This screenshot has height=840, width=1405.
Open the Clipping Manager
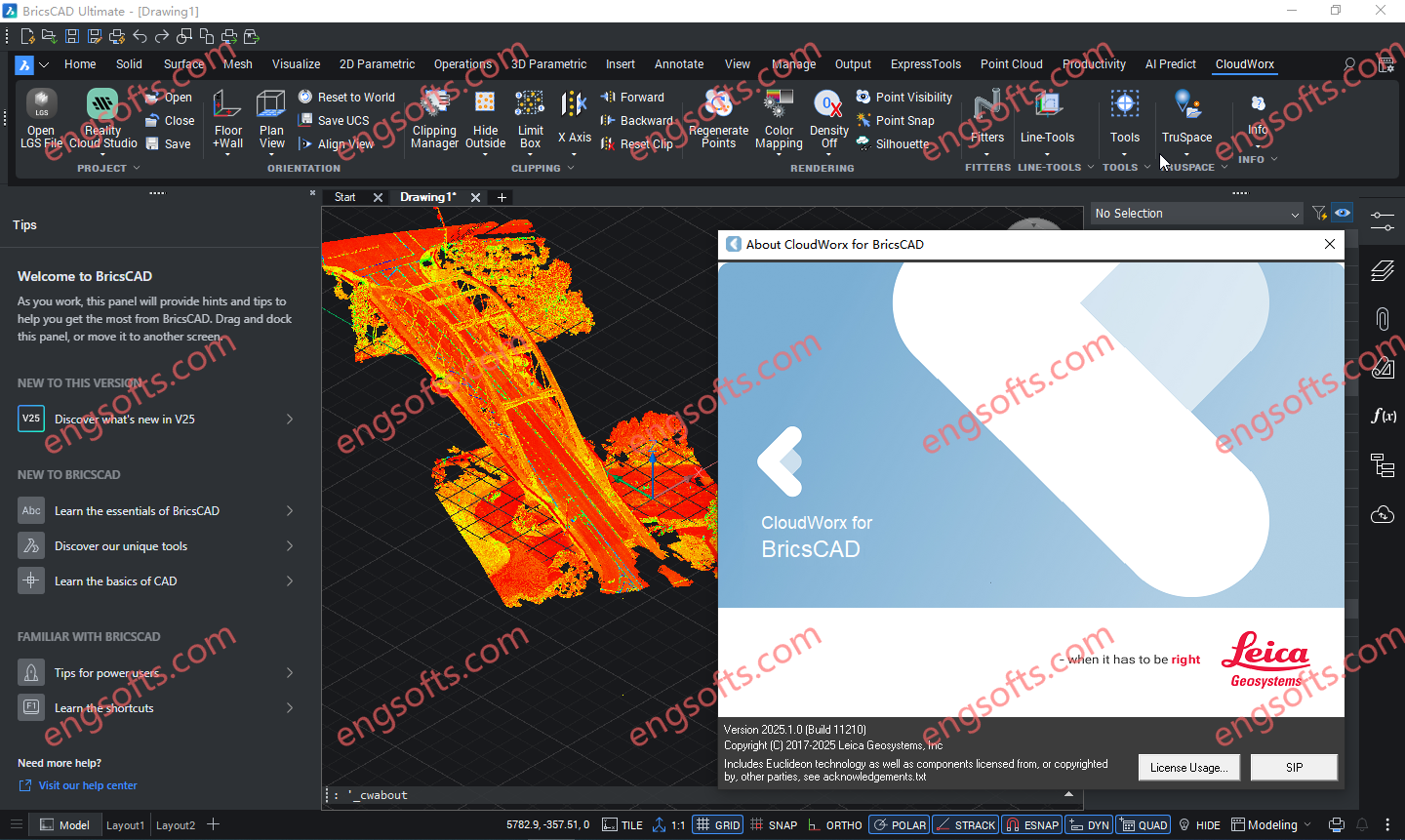434,119
